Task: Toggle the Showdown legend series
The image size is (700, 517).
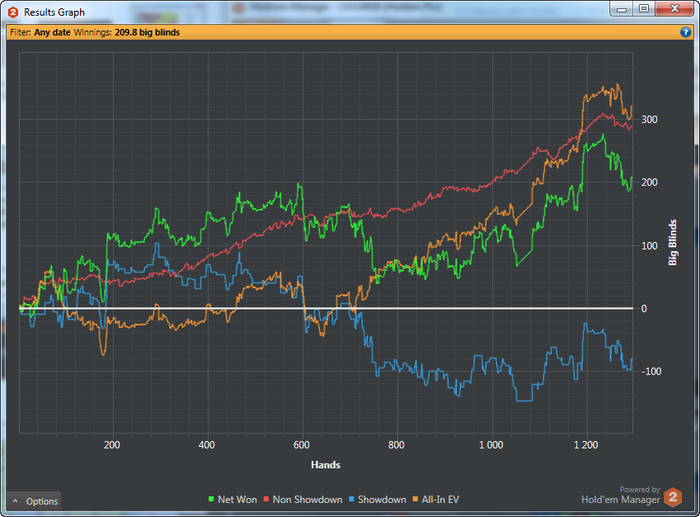Action: point(377,500)
